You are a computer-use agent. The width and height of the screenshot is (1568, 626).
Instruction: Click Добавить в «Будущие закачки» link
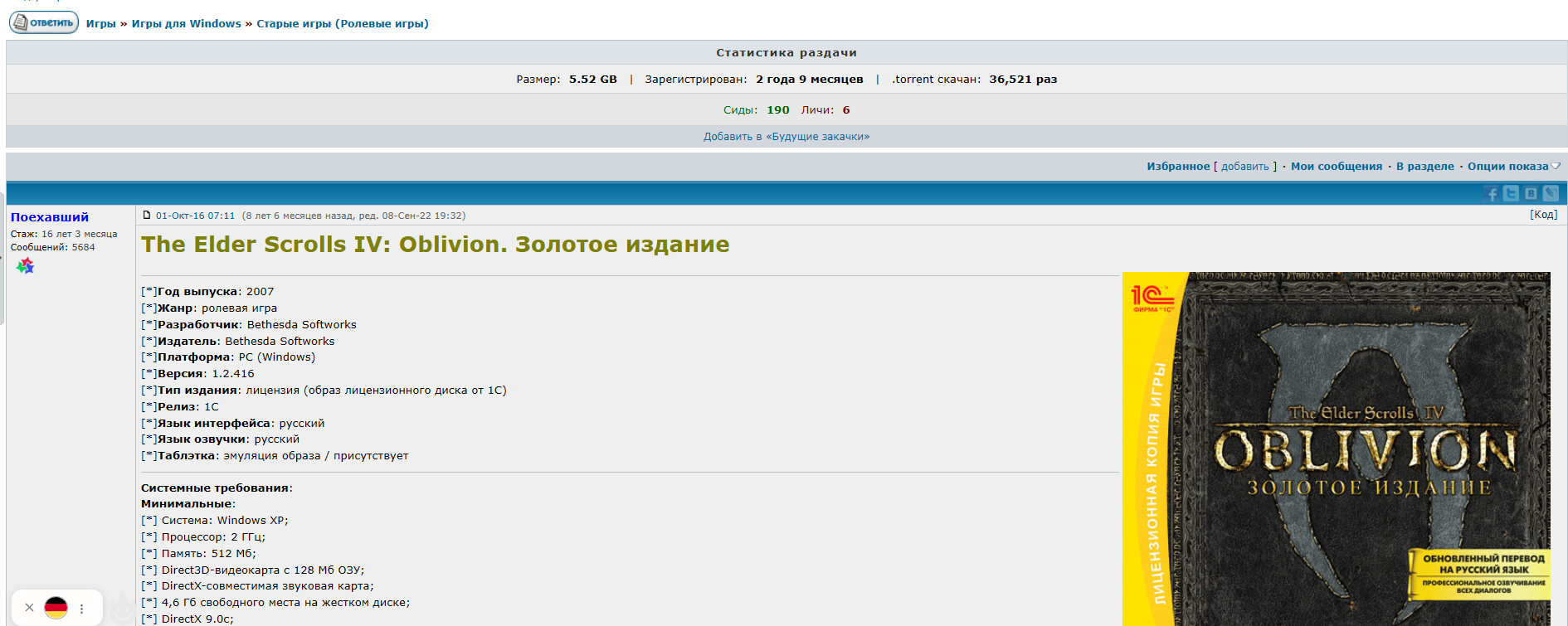point(786,137)
